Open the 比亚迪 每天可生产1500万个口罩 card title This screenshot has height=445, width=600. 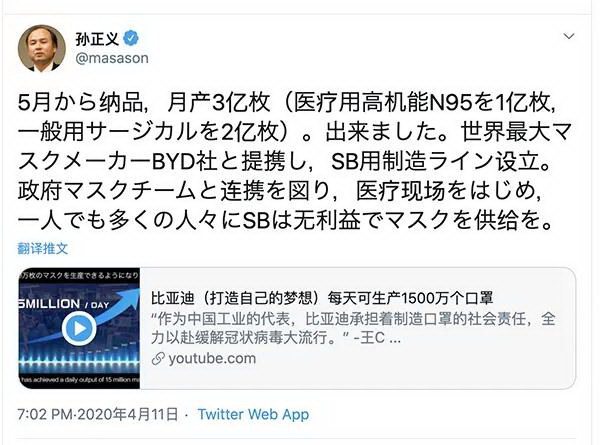(322, 298)
